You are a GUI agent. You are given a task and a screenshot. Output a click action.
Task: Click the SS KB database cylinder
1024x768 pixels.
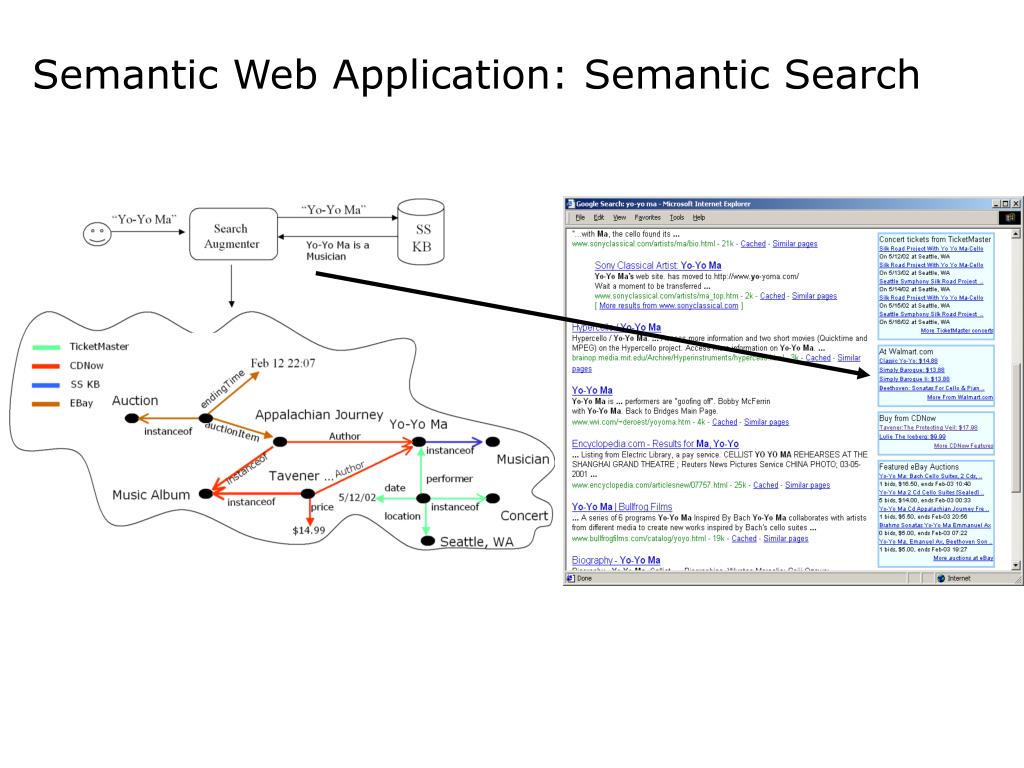[x=421, y=232]
